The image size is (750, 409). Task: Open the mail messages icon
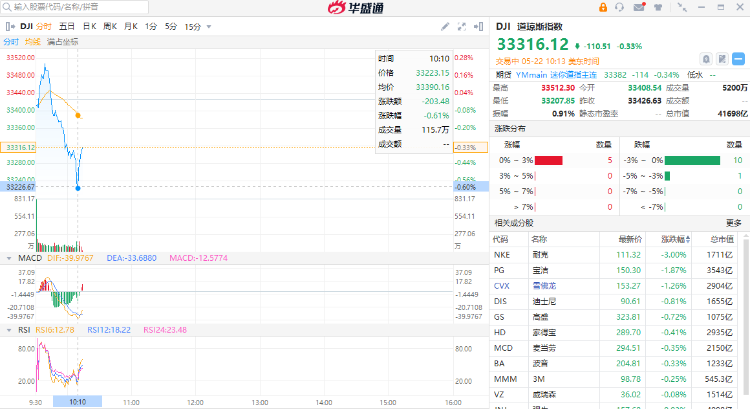(638, 7)
